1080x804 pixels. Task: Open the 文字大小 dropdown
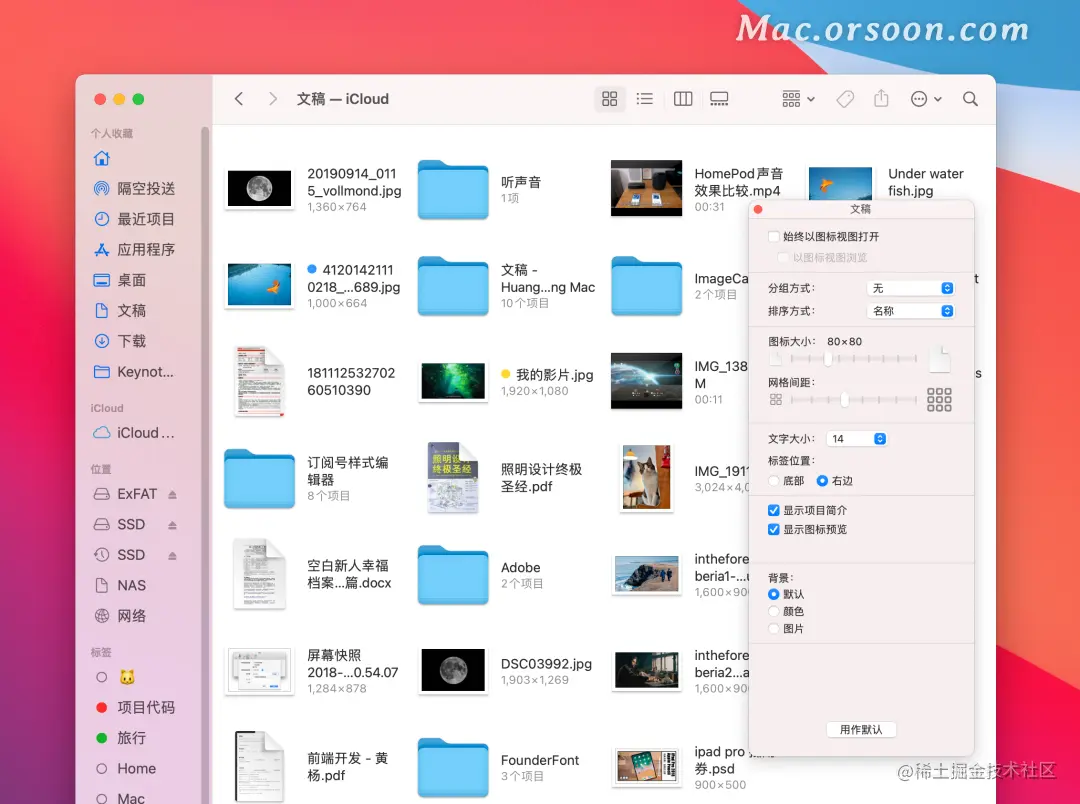857,439
